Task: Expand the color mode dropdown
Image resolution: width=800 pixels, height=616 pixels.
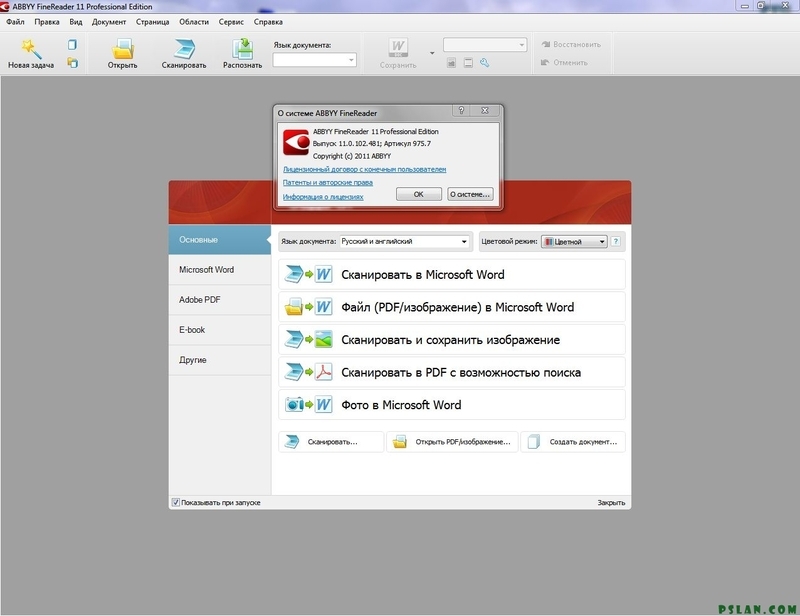Action: [x=602, y=241]
